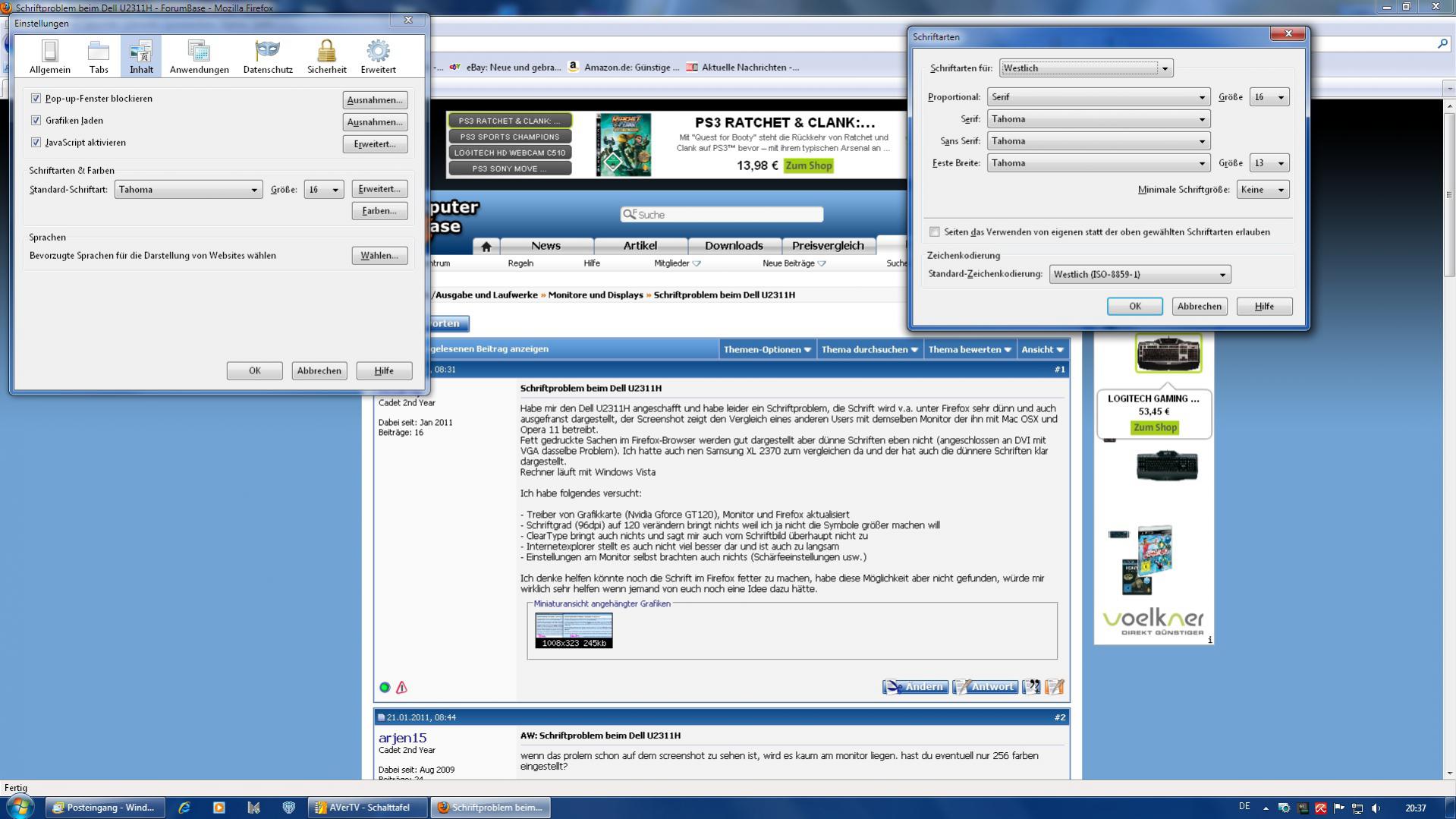Open the Erweitert gear pane in toolbar

point(378,57)
